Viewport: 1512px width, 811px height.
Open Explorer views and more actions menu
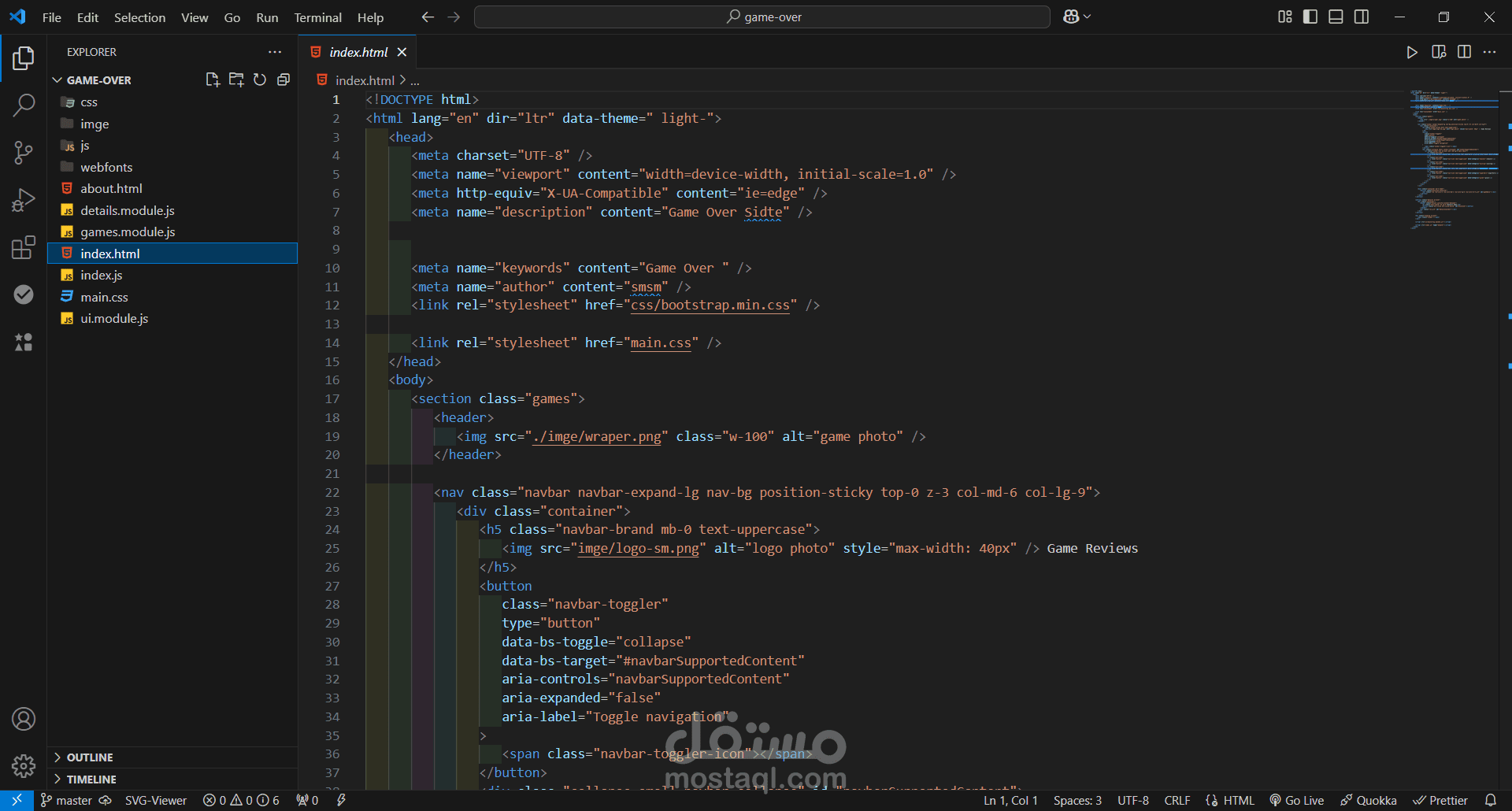[275, 52]
